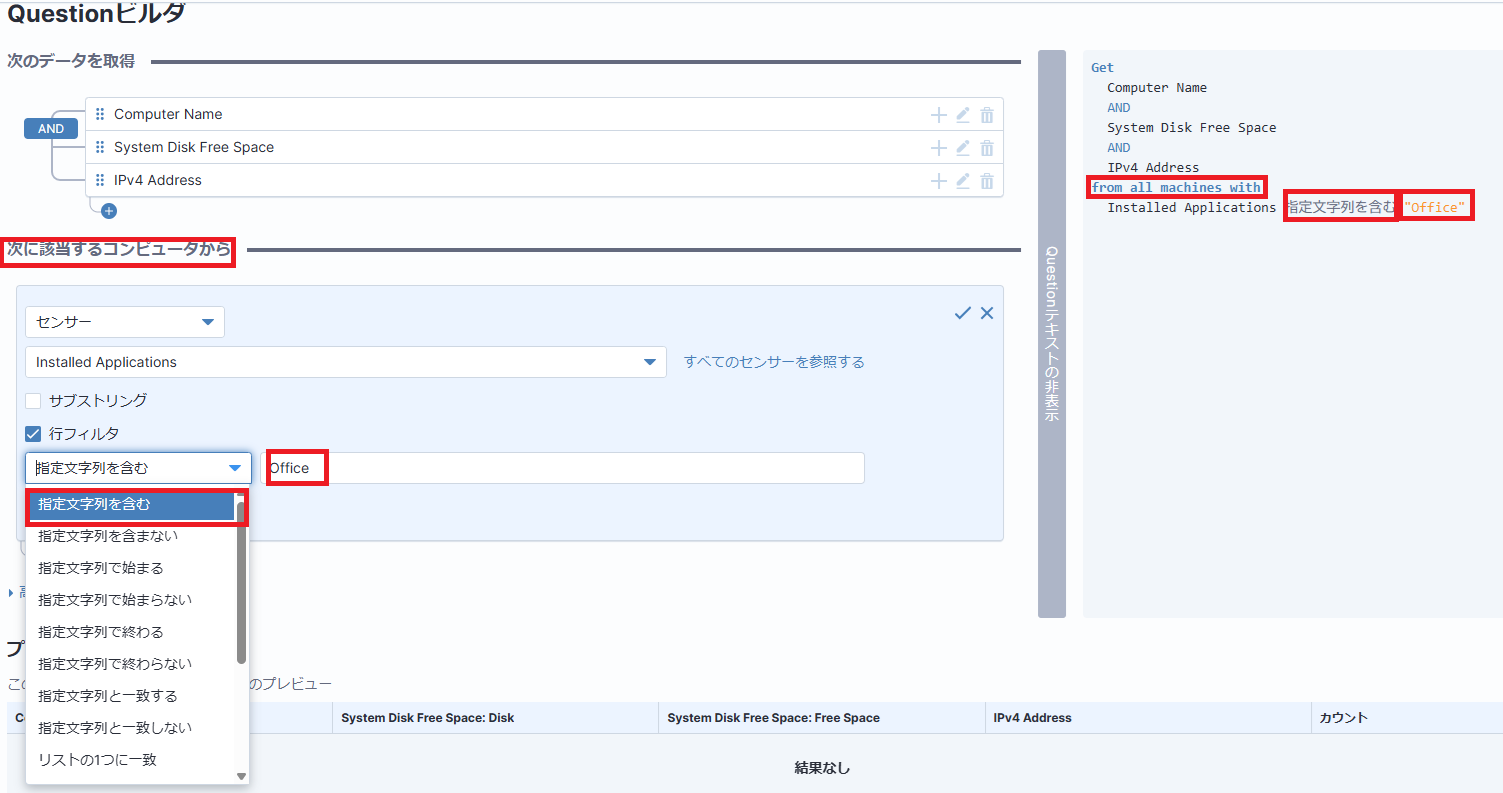1503x793 pixels.
Task: Select 指定文字列で始まる option
Action: point(131,568)
